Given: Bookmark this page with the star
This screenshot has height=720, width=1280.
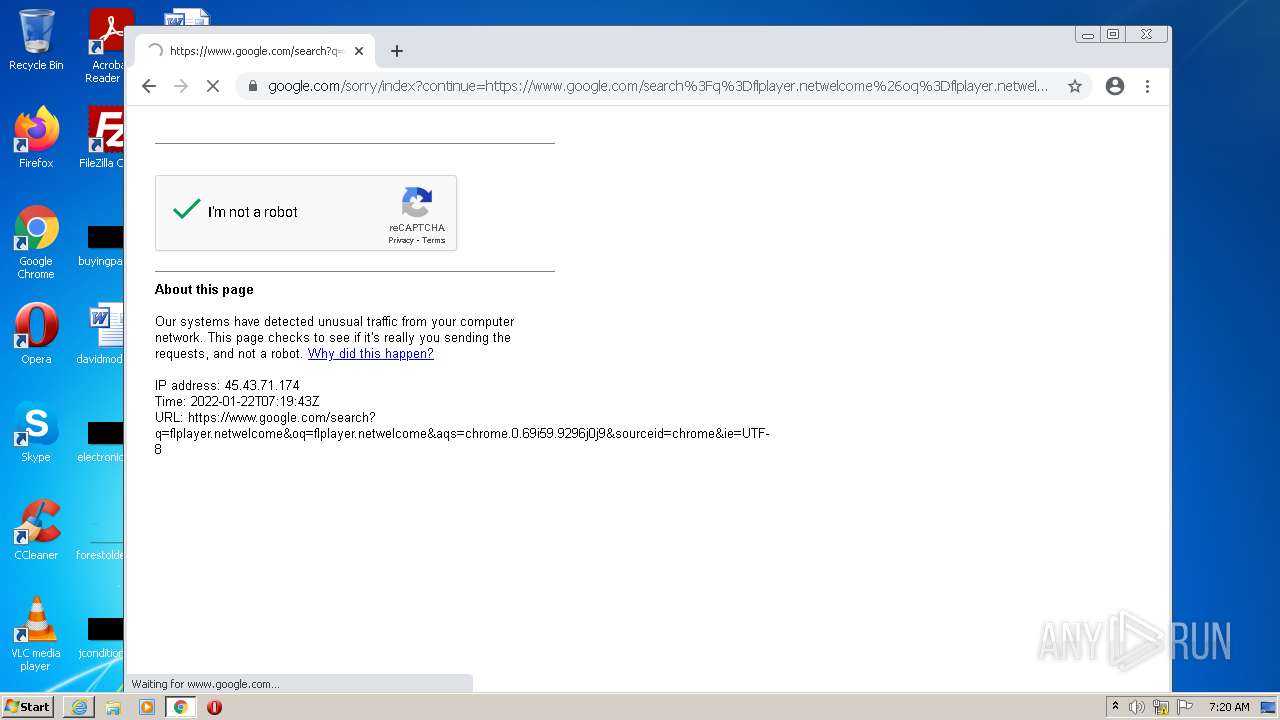Looking at the screenshot, I should 1075,86.
